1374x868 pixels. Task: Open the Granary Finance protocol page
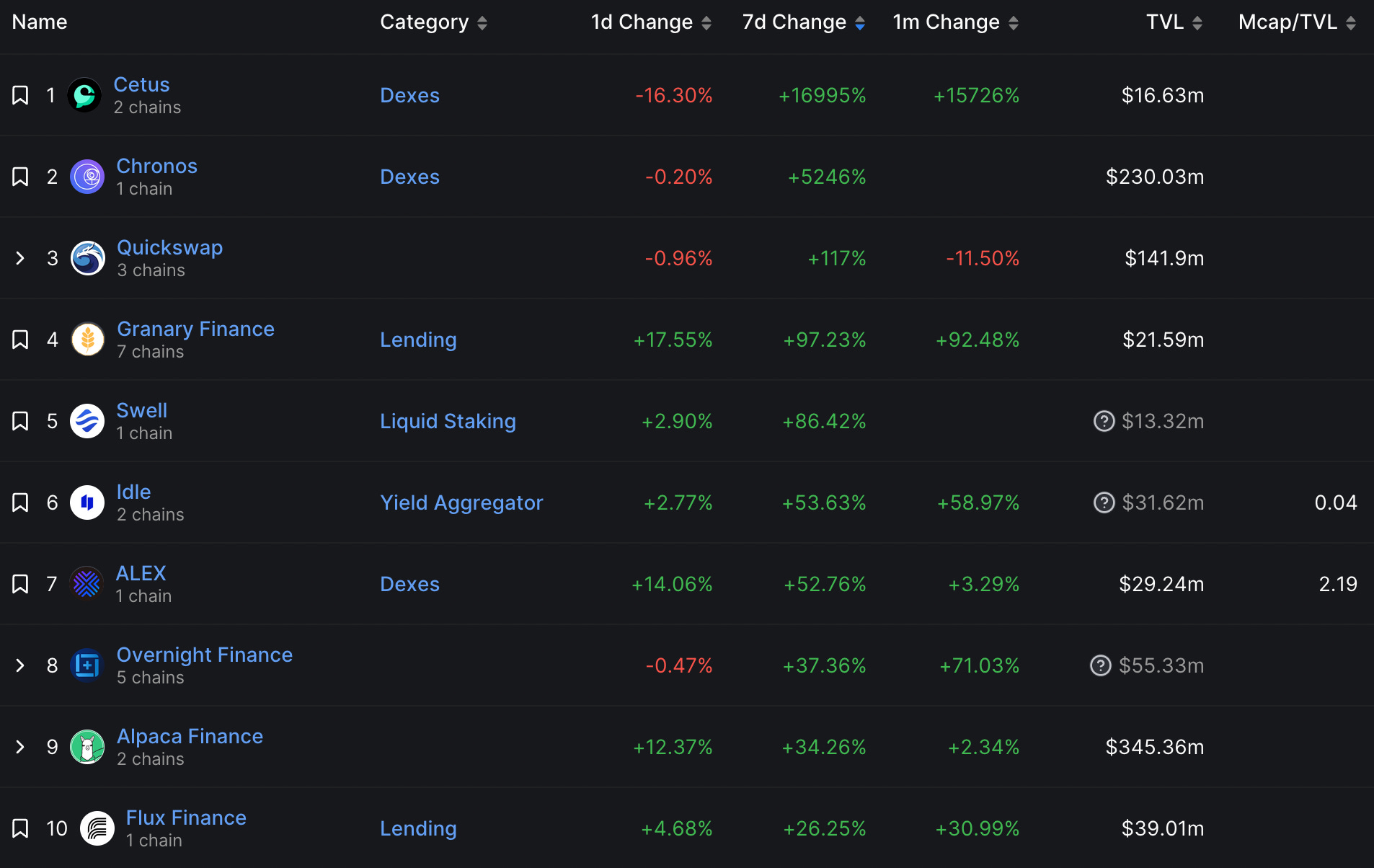point(196,329)
